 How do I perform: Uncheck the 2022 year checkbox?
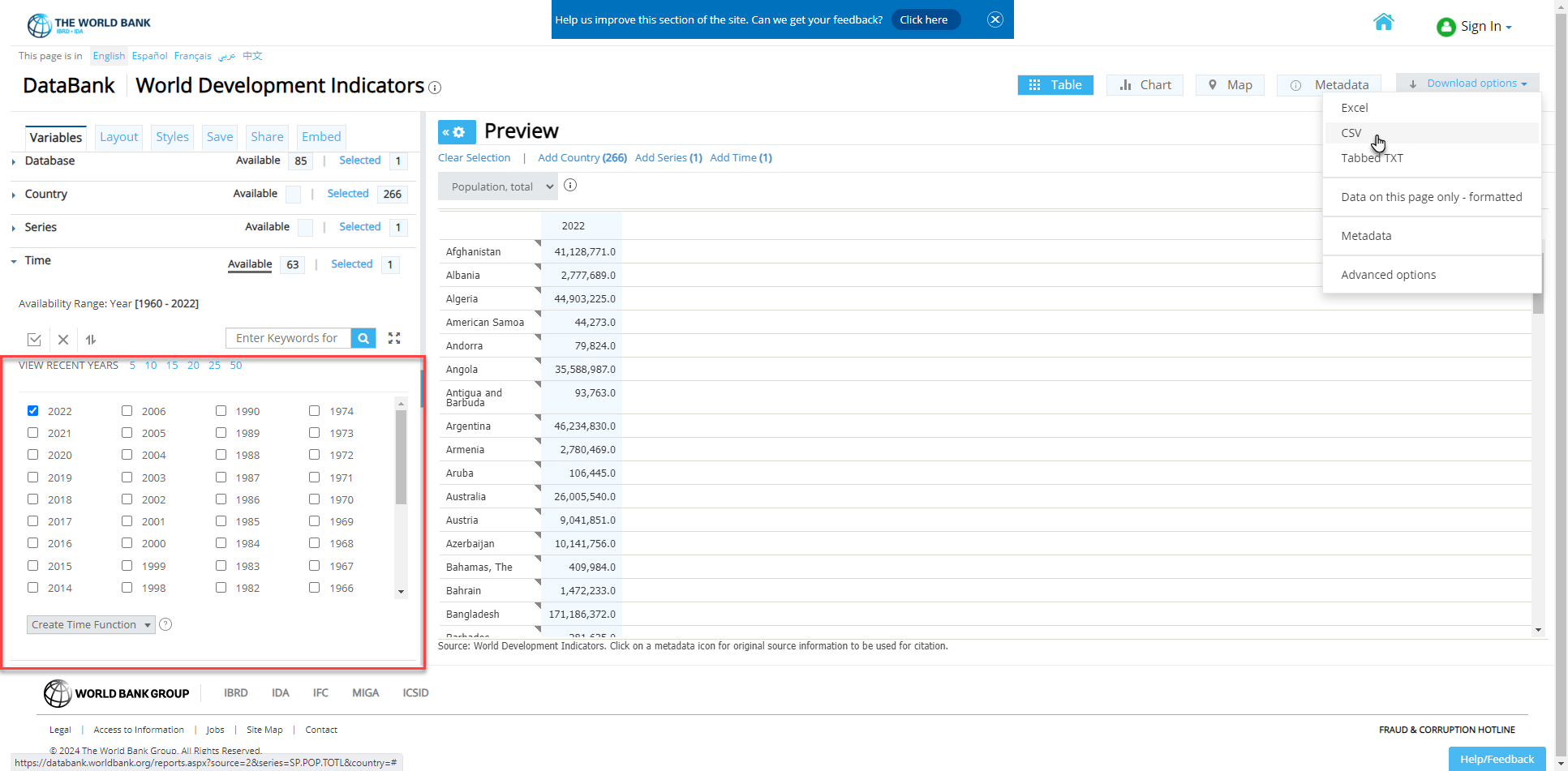pyautogui.click(x=33, y=411)
